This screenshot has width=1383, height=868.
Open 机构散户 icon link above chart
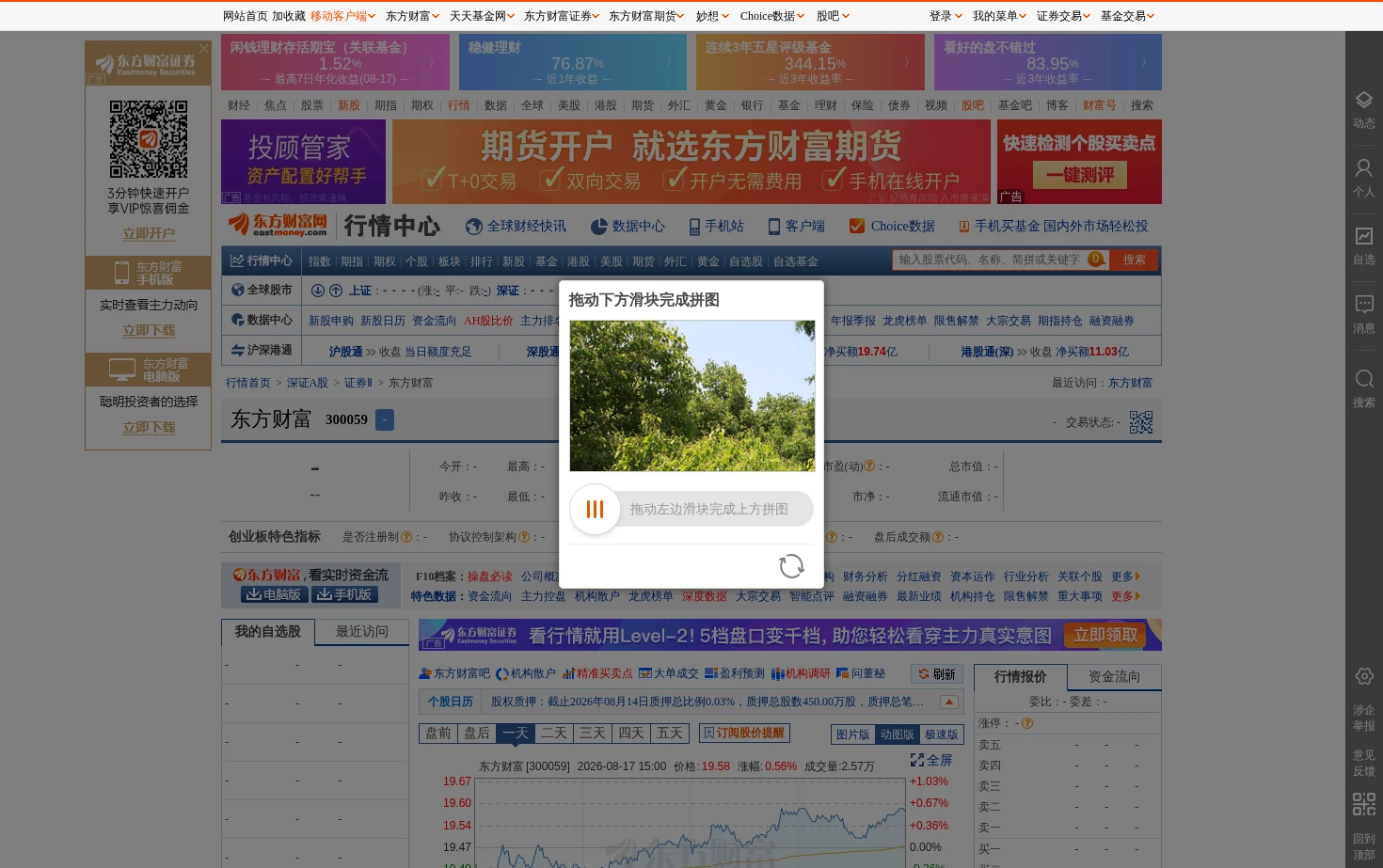(525, 673)
